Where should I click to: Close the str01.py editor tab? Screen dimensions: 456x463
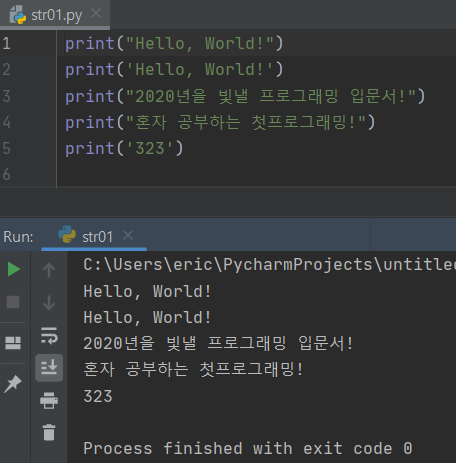click(96, 14)
